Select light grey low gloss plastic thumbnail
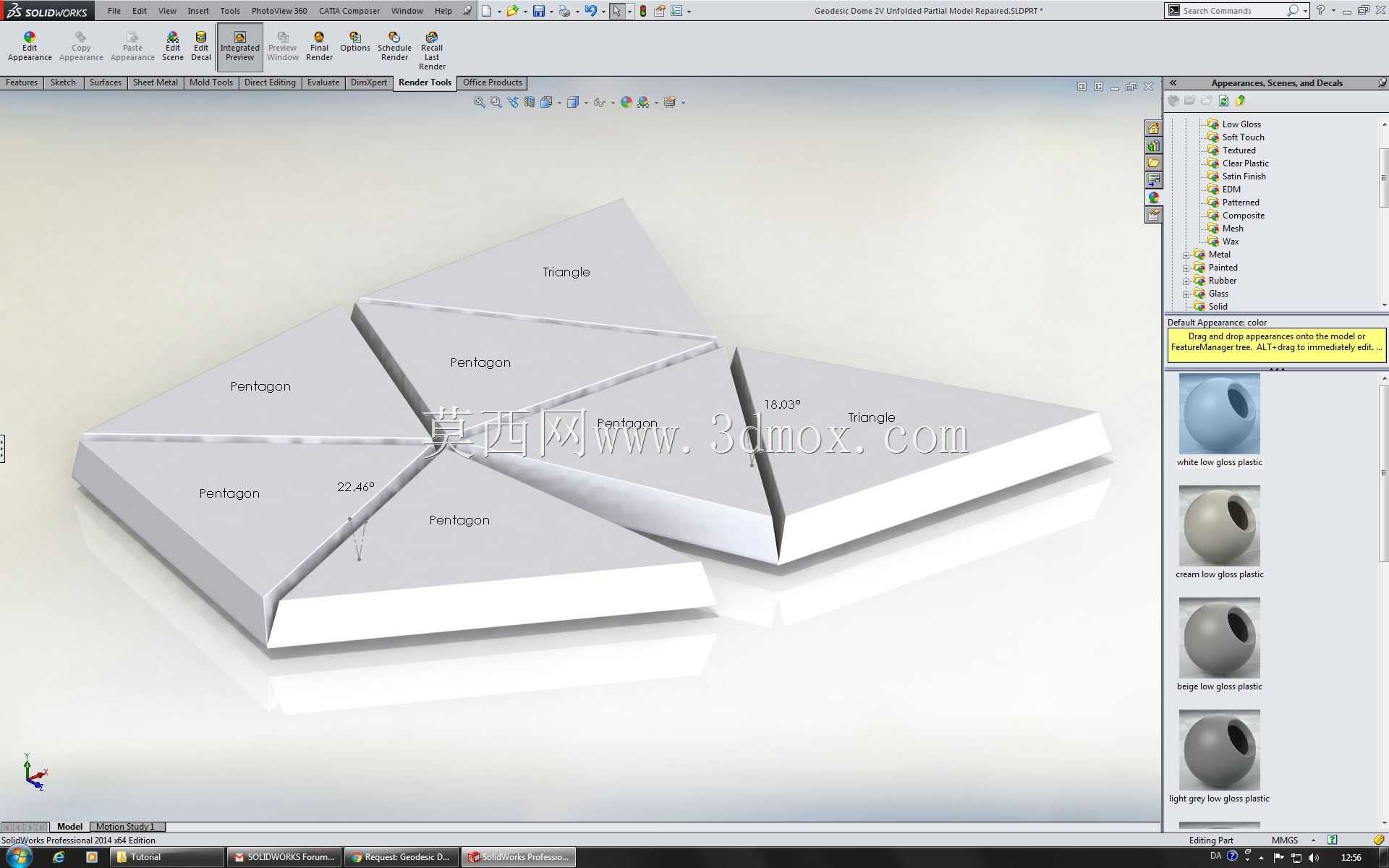This screenshot has width=1389, height=868. [1219, 750]
